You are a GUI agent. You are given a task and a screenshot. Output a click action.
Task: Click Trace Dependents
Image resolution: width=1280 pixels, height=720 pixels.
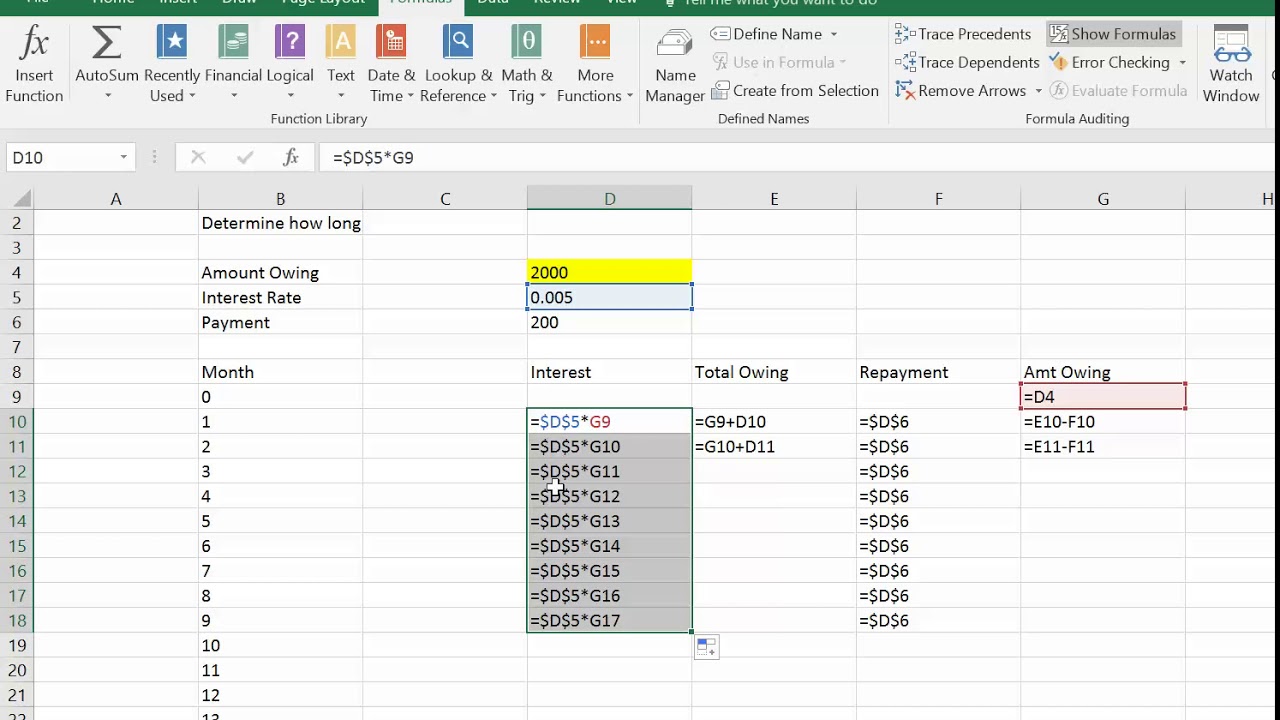point(967,62)
